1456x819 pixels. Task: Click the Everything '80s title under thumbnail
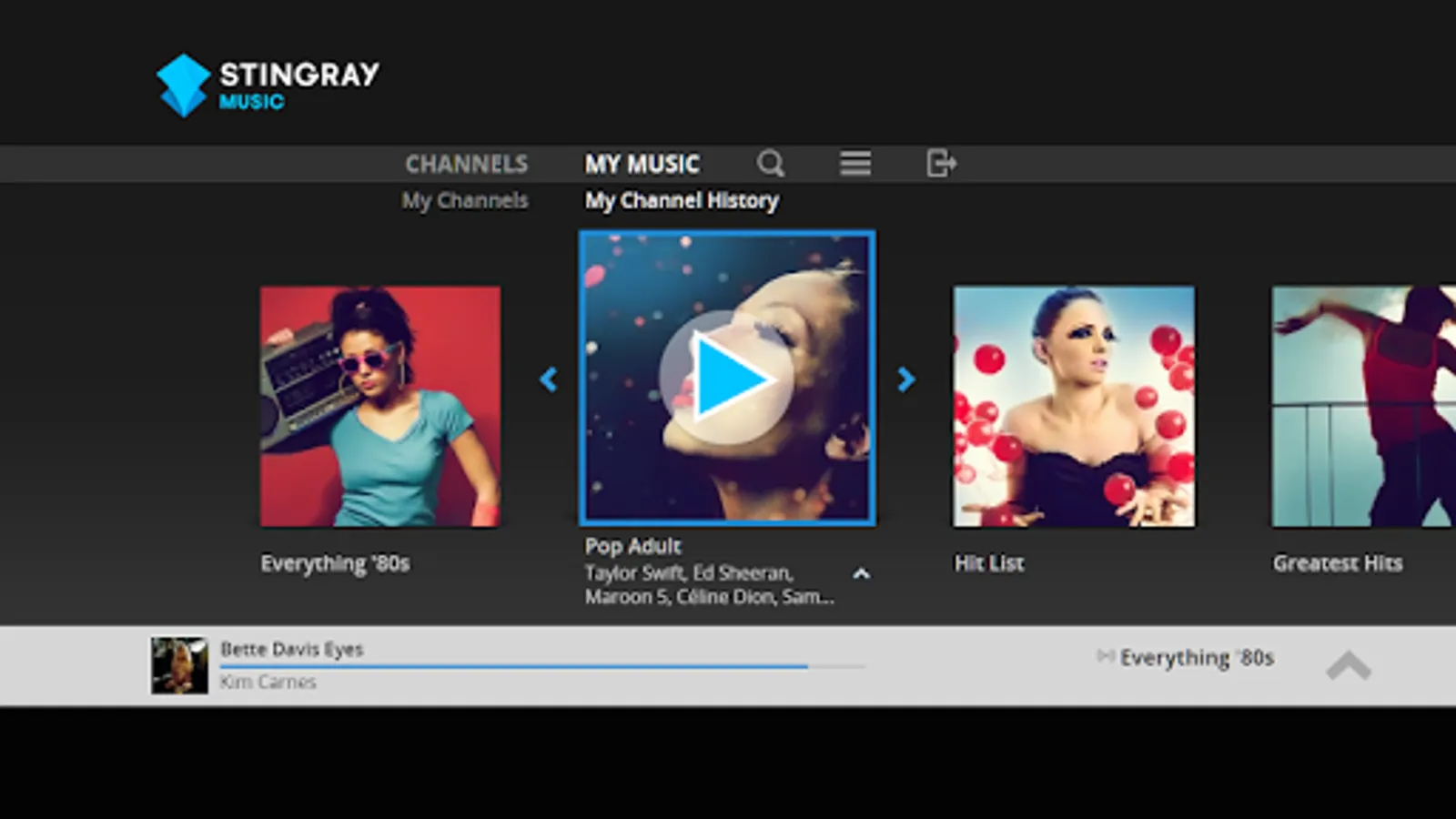[335, 564]
